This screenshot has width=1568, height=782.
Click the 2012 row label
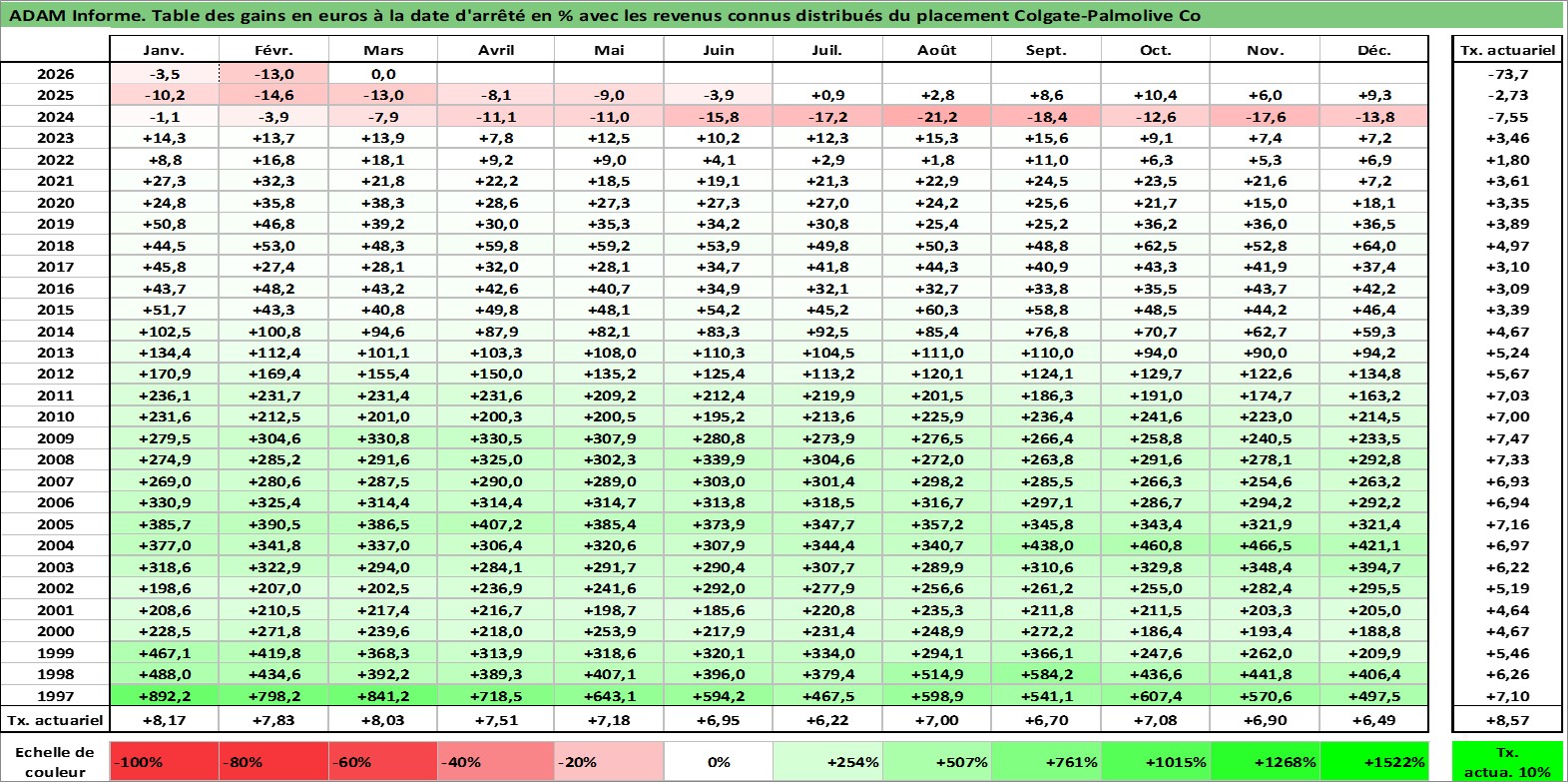pos(55,374)
